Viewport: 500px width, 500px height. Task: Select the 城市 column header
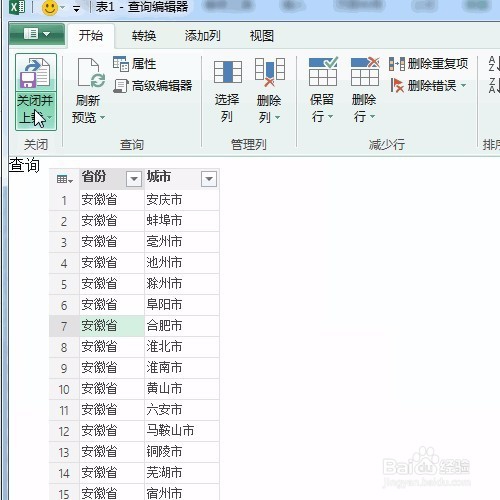(x=182, y=179)
